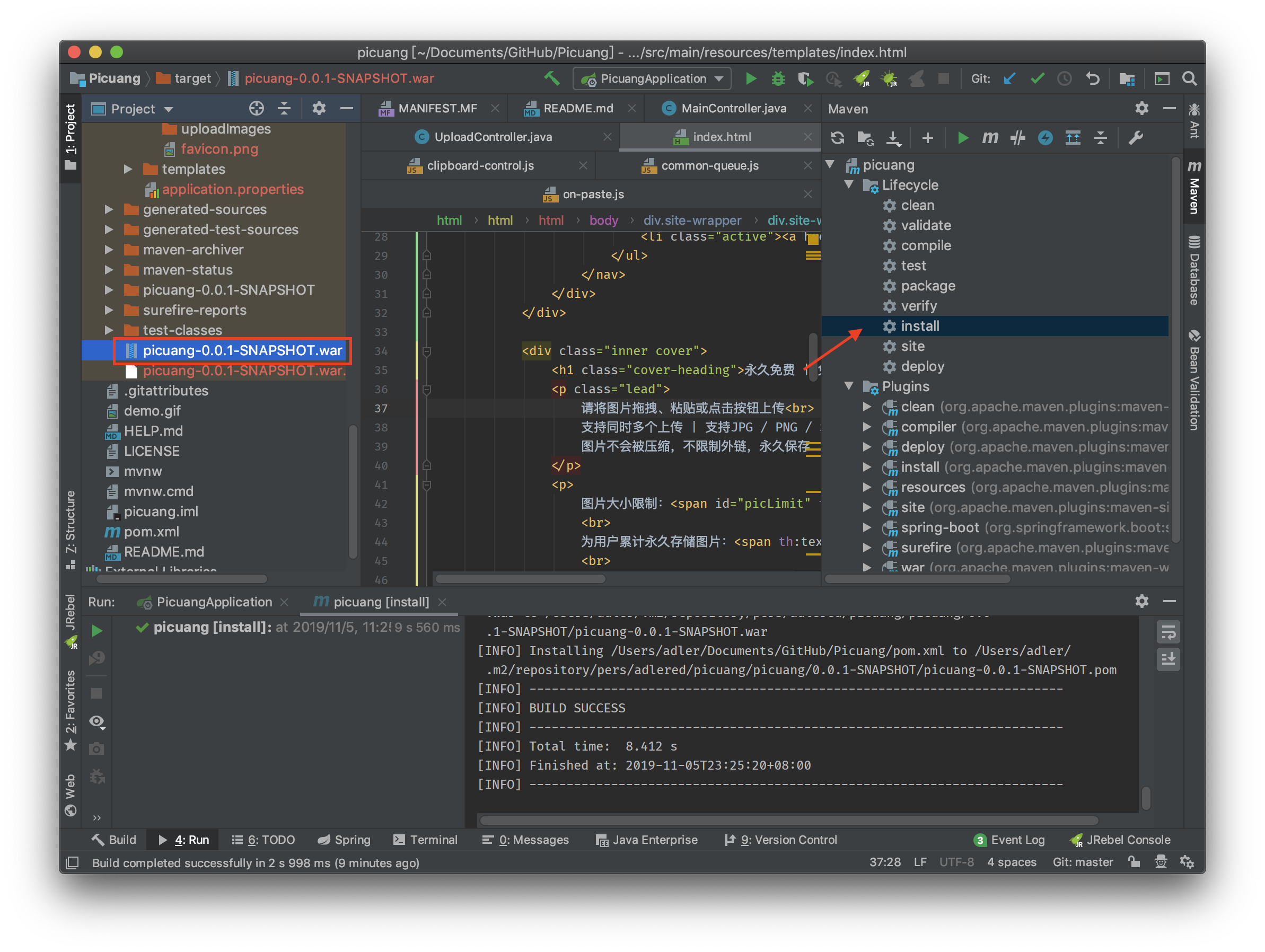Image resolution: width=1265 pixels, height=952 pixels.
Task: Execute Maven goal 'm' icon
Action: (990, 138)
